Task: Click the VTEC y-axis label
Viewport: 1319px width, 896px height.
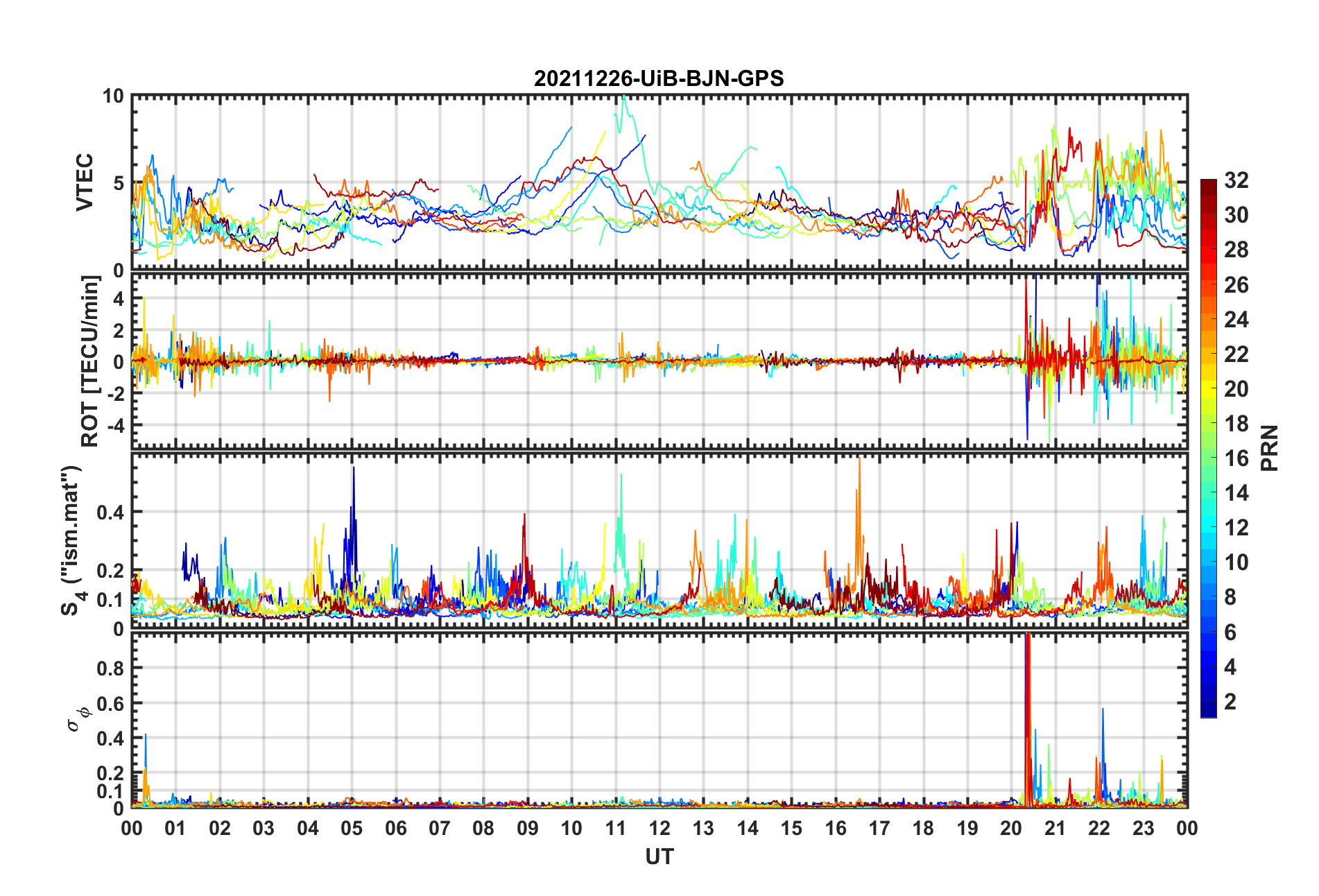Action: tap(85, 182)
